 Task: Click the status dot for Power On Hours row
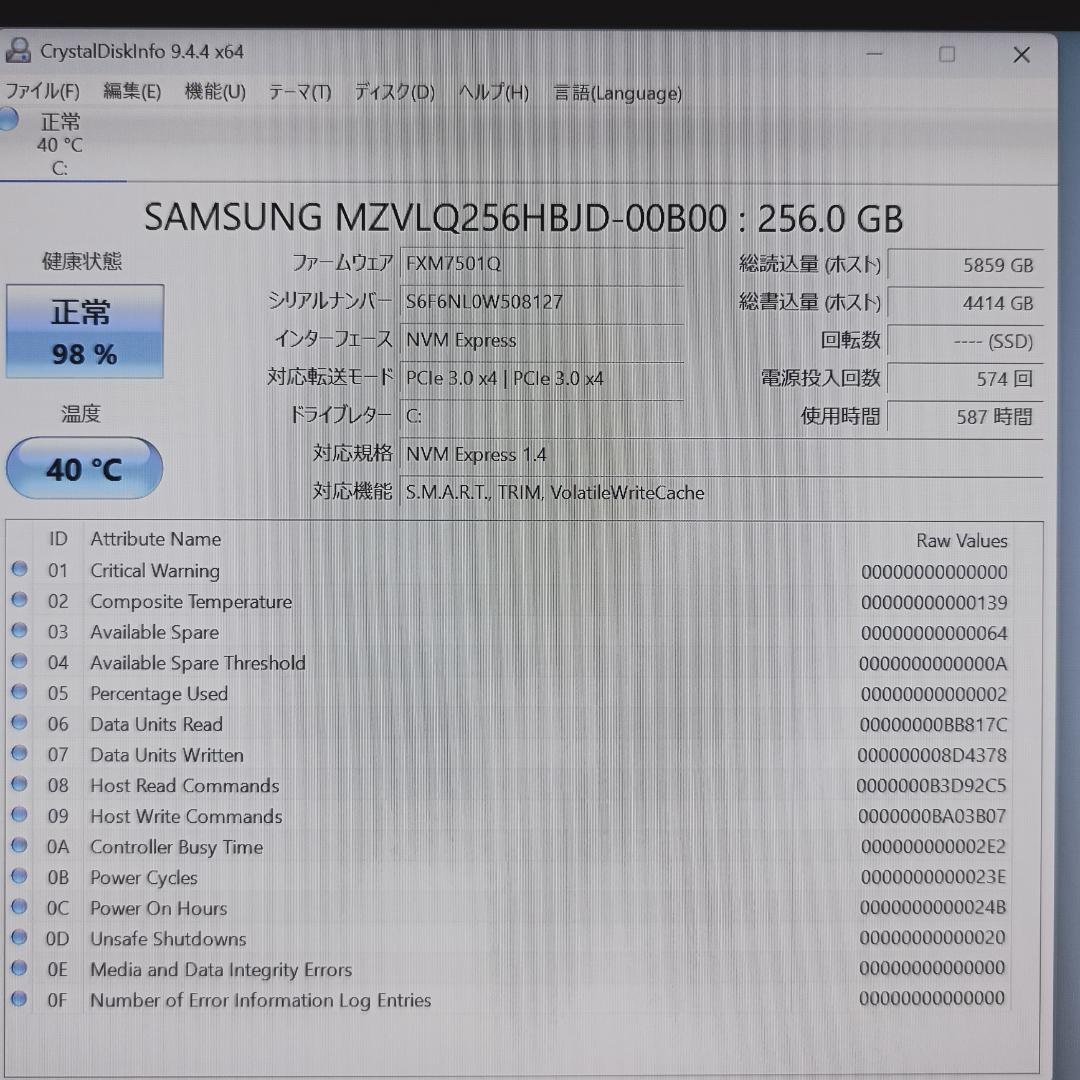pyautogui.click(x=19, y=906)
